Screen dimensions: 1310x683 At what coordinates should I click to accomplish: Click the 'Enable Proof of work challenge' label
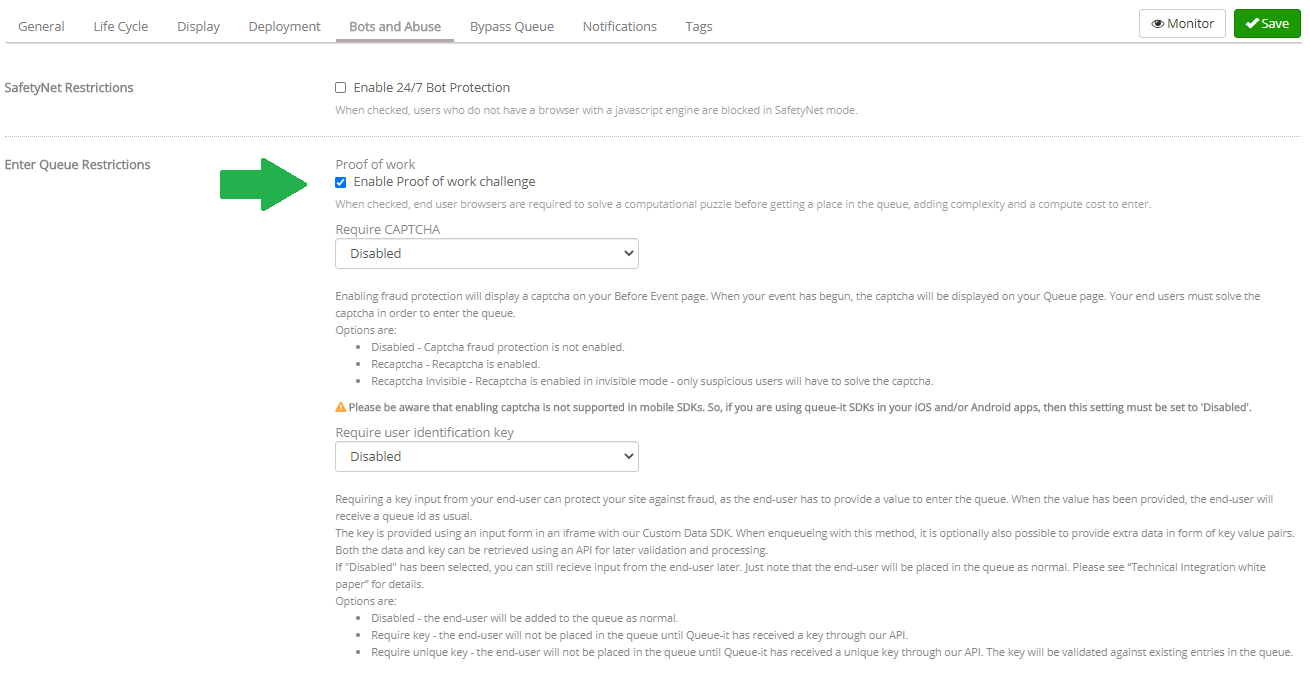(444, 182)
